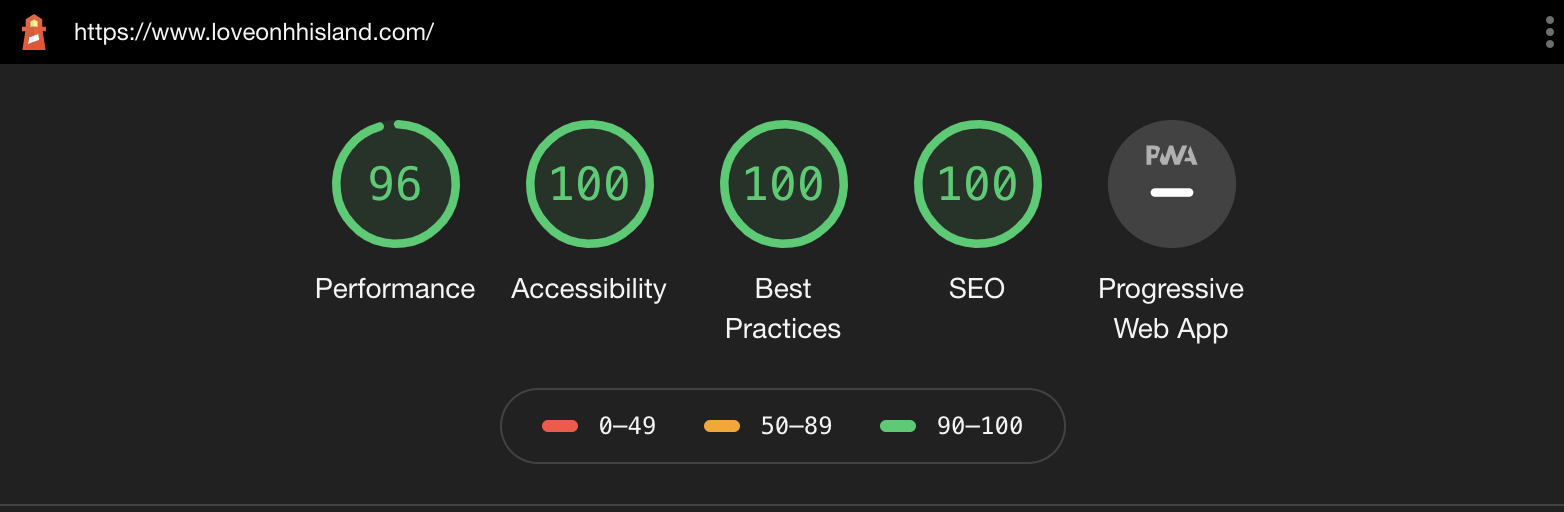Click the Lighthouse logo icon
The image size is (1564, 512).
(35, 32)
